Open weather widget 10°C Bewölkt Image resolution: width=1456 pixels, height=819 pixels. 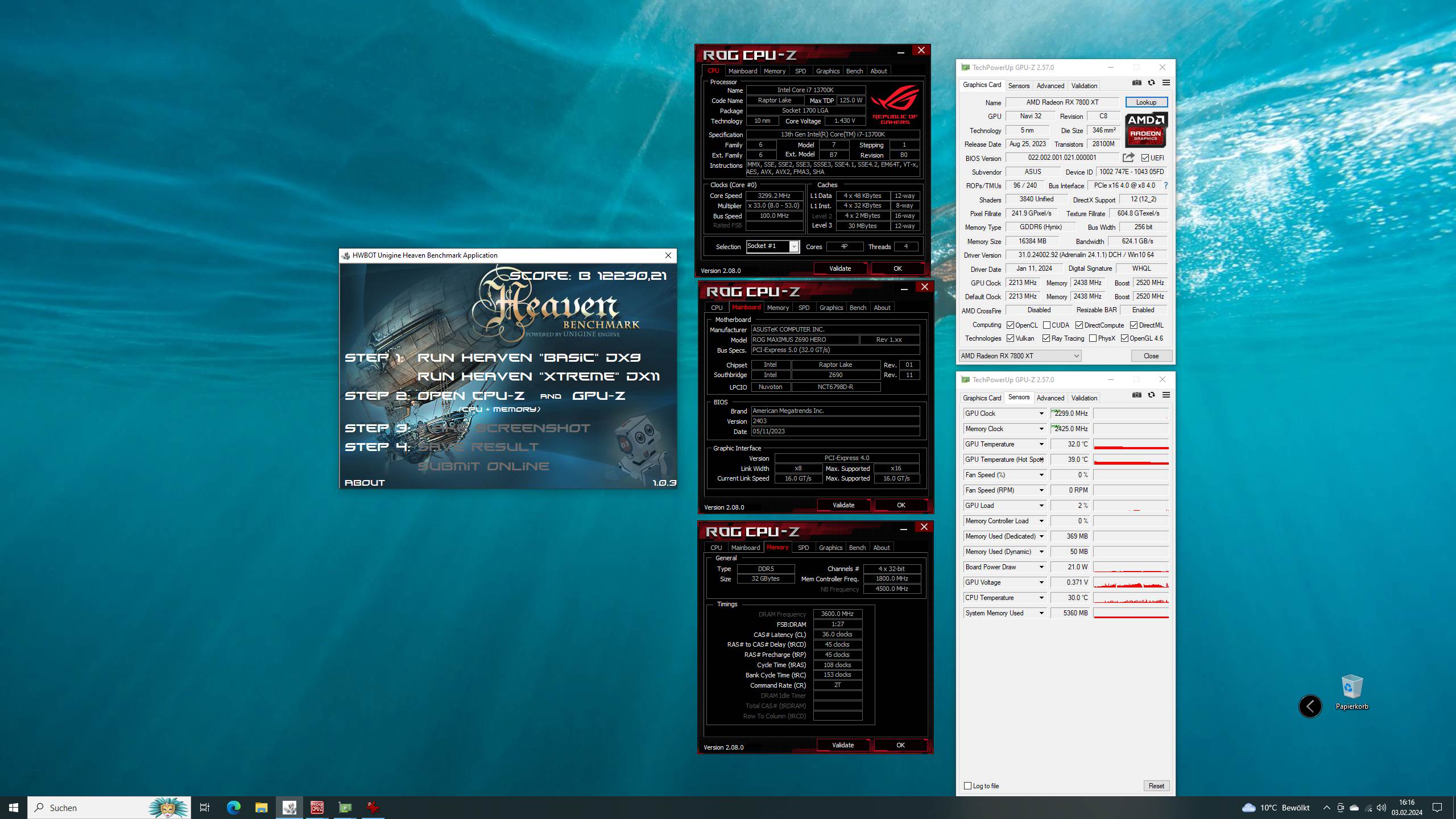pos(1276,808)
